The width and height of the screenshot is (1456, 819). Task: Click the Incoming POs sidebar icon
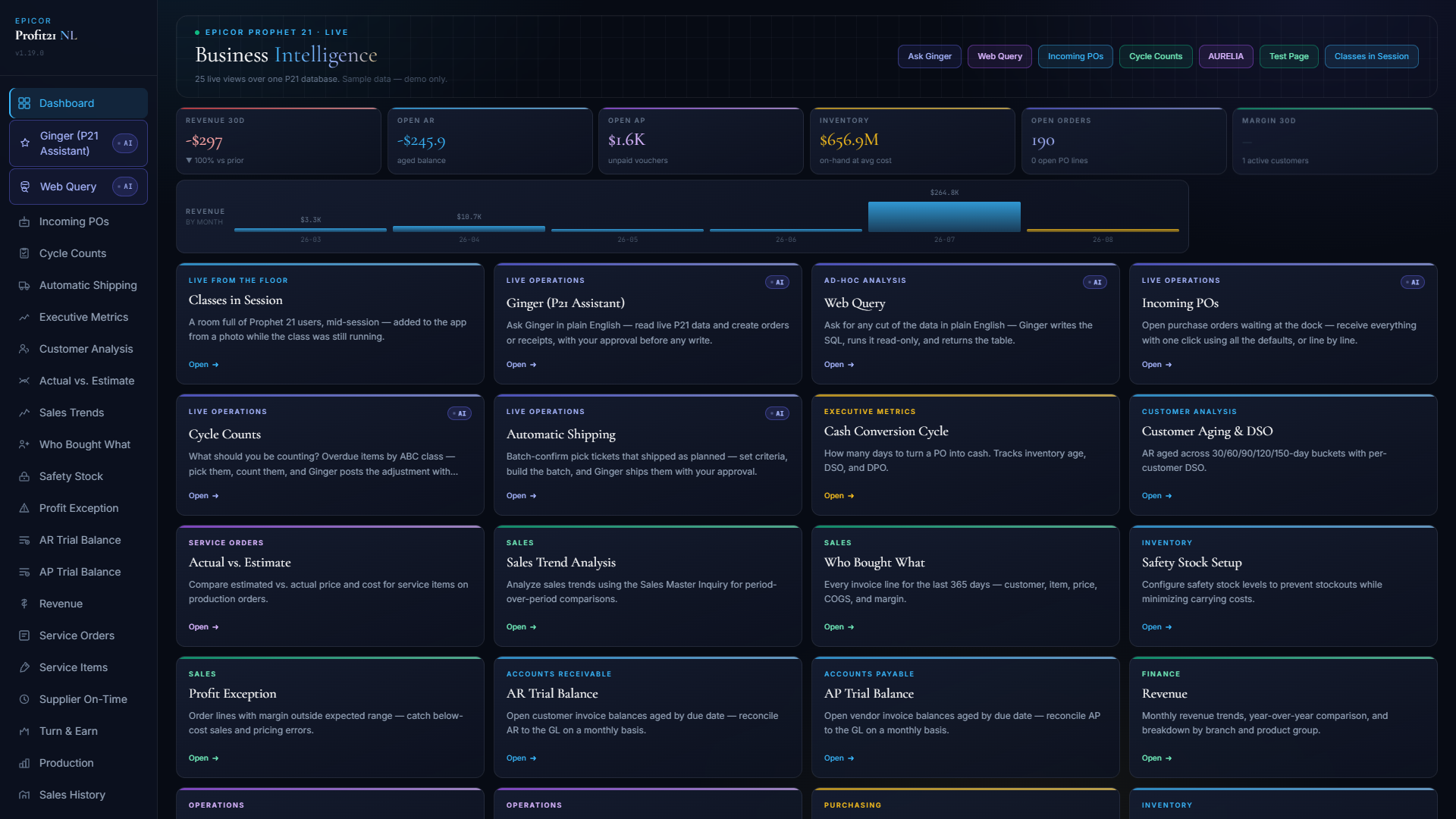[24, 221]
